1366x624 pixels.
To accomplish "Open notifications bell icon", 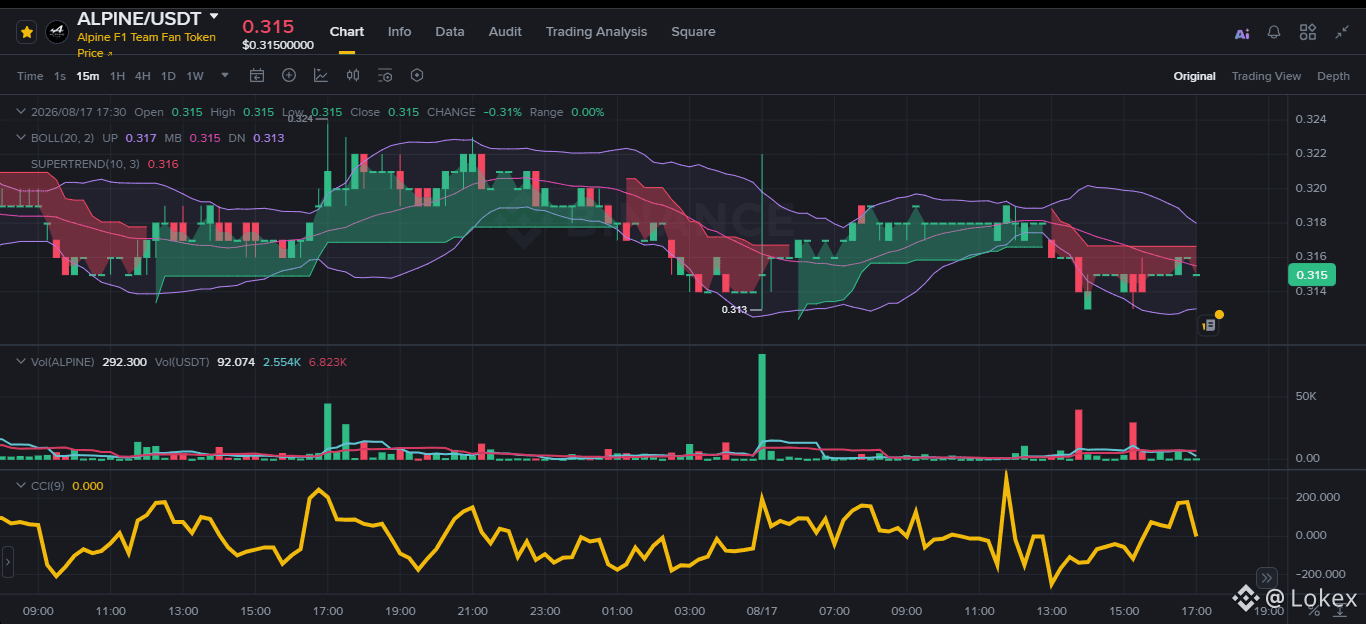I will tap(1274, 32).
